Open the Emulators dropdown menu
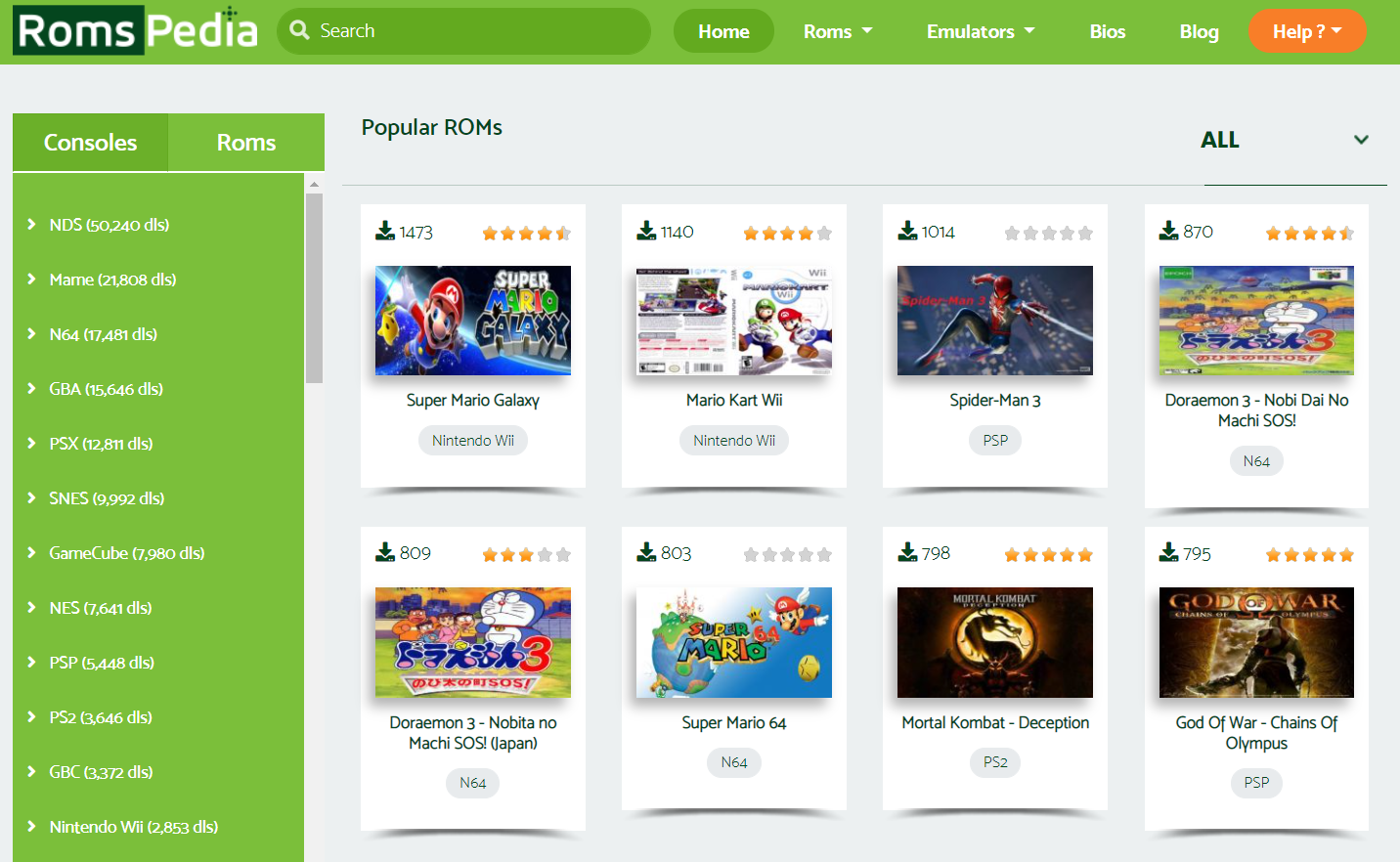The height and width of the screenshot is (862, 1400). coord(980,31)
